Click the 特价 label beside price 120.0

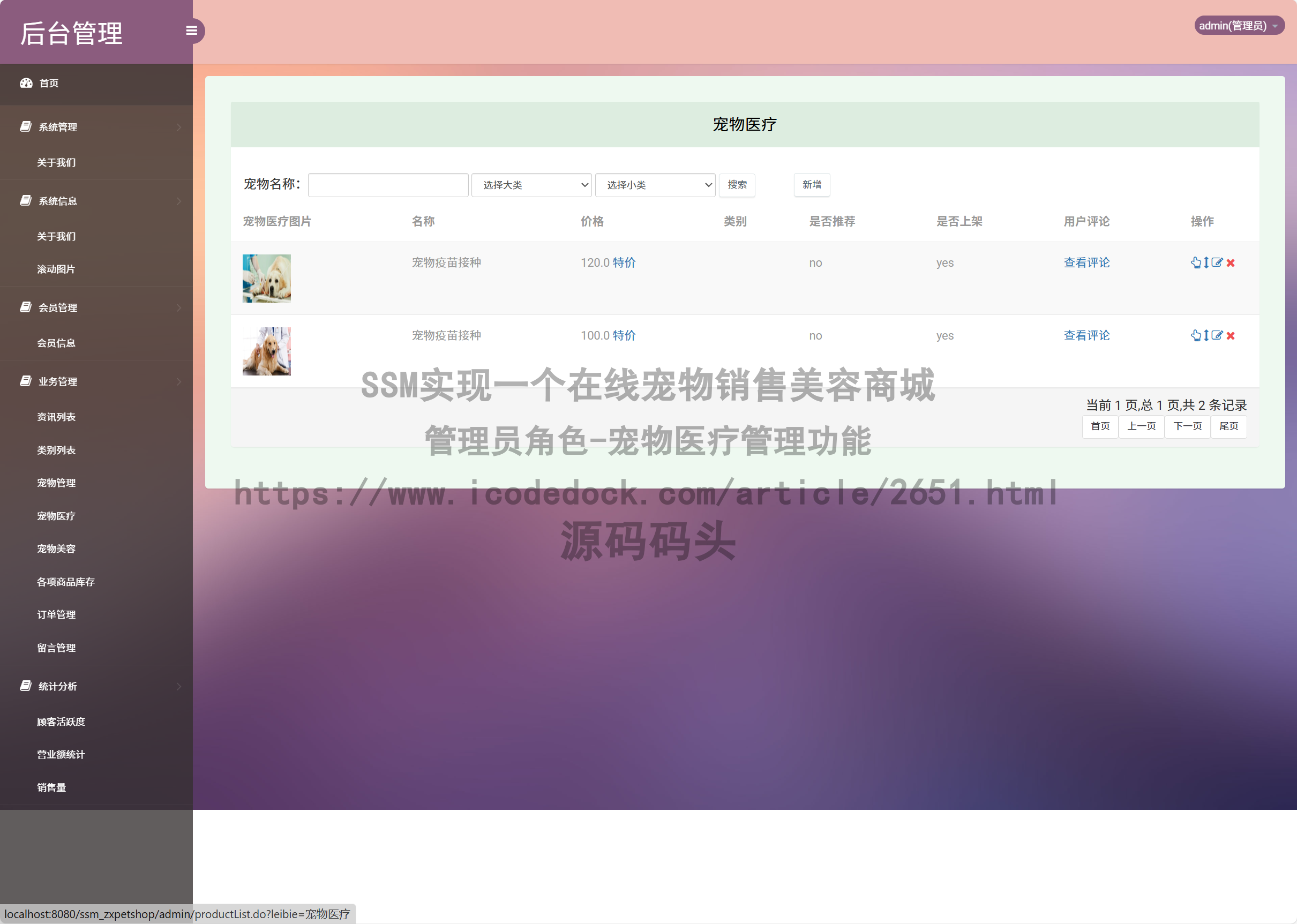623,262
